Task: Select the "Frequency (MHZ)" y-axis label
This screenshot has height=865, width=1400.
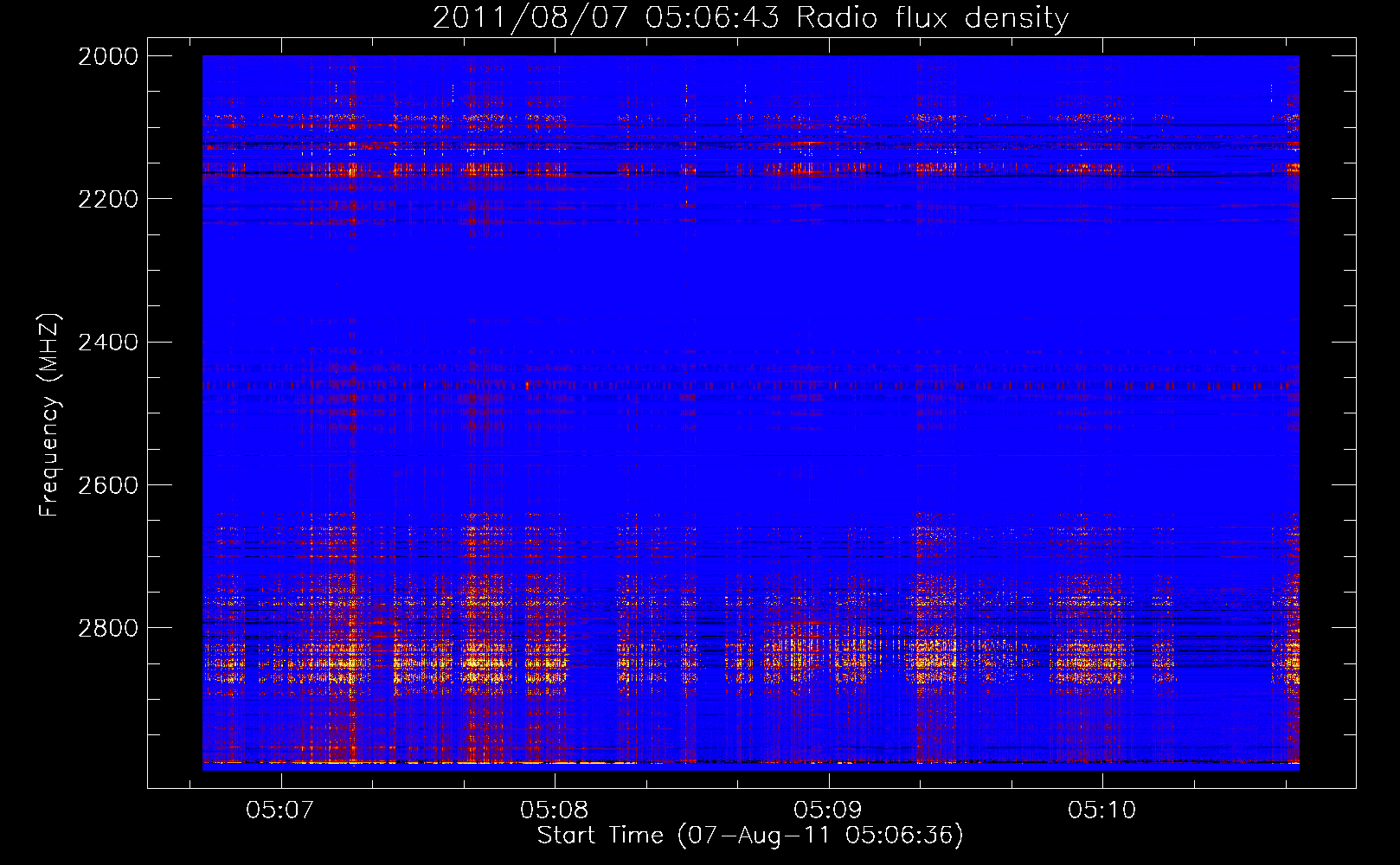Action: [x=49, y=415]
